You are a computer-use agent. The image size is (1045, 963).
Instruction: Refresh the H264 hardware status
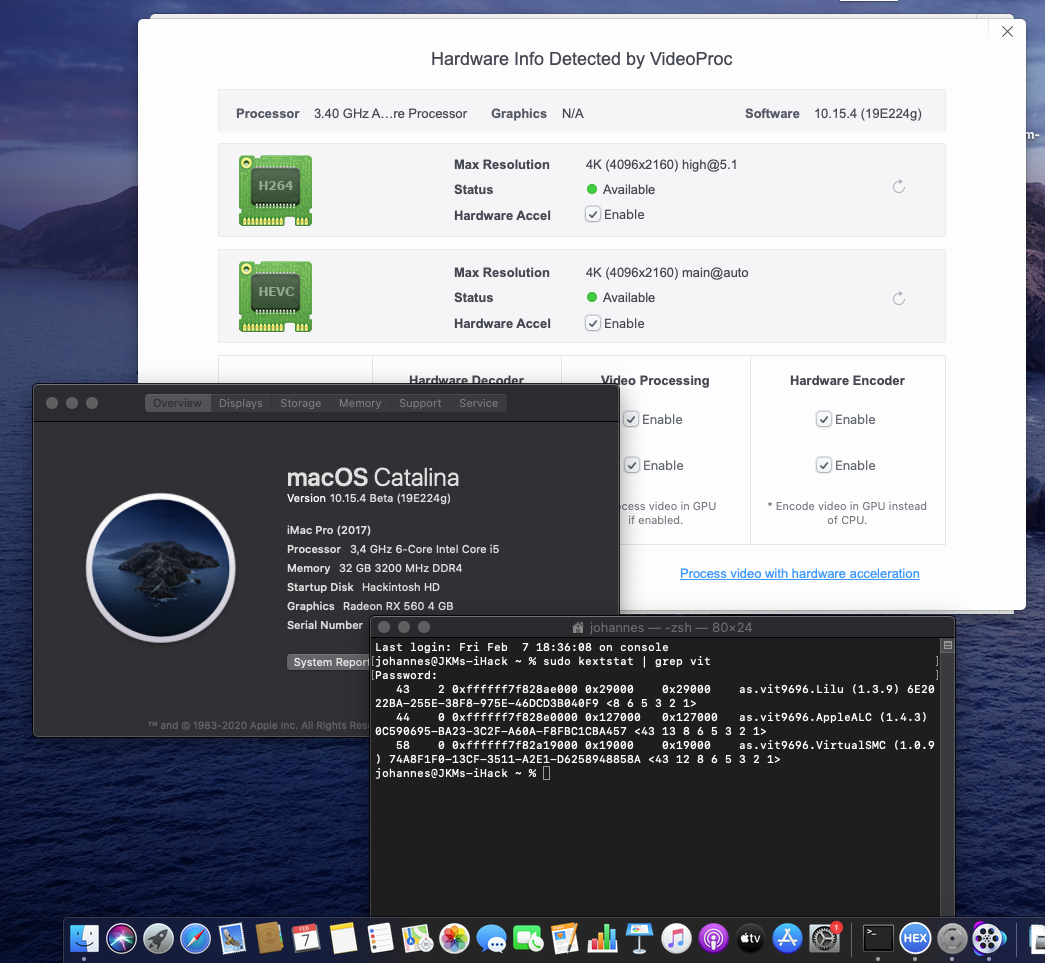(898, 187)
